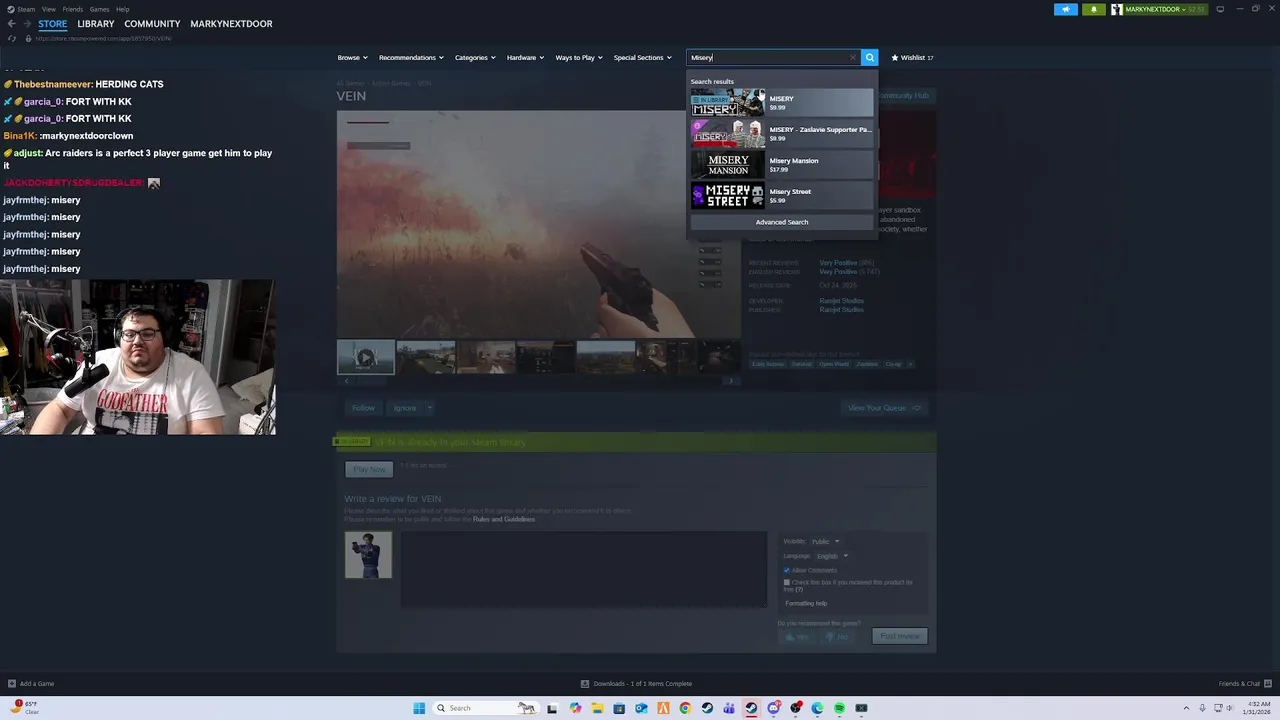Click the Windows taskbar Search box
1280x720 pixels.
click(485, 708)
